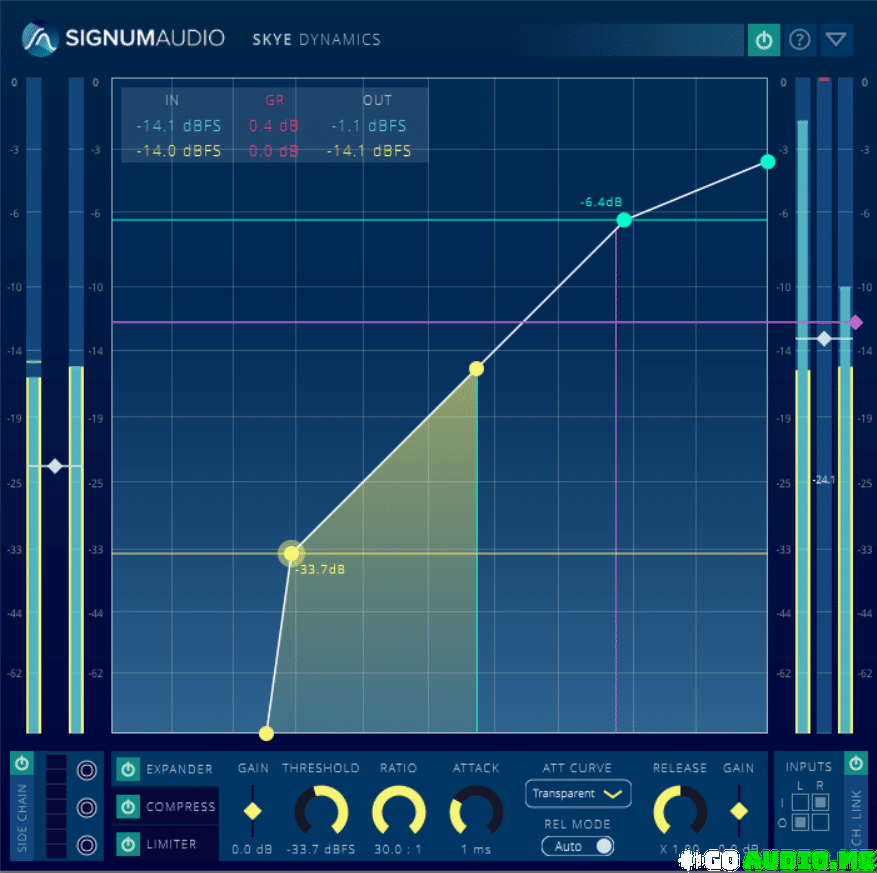Click the teal compressor node labeled -6.4dB

point(624,220)
